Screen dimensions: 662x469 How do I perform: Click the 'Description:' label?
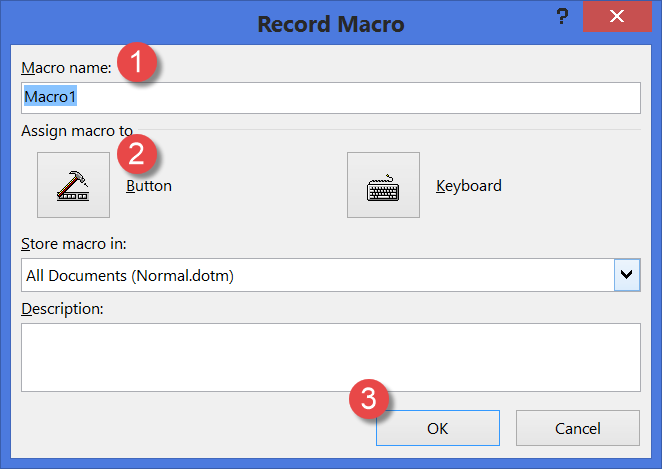click(63, 307)
